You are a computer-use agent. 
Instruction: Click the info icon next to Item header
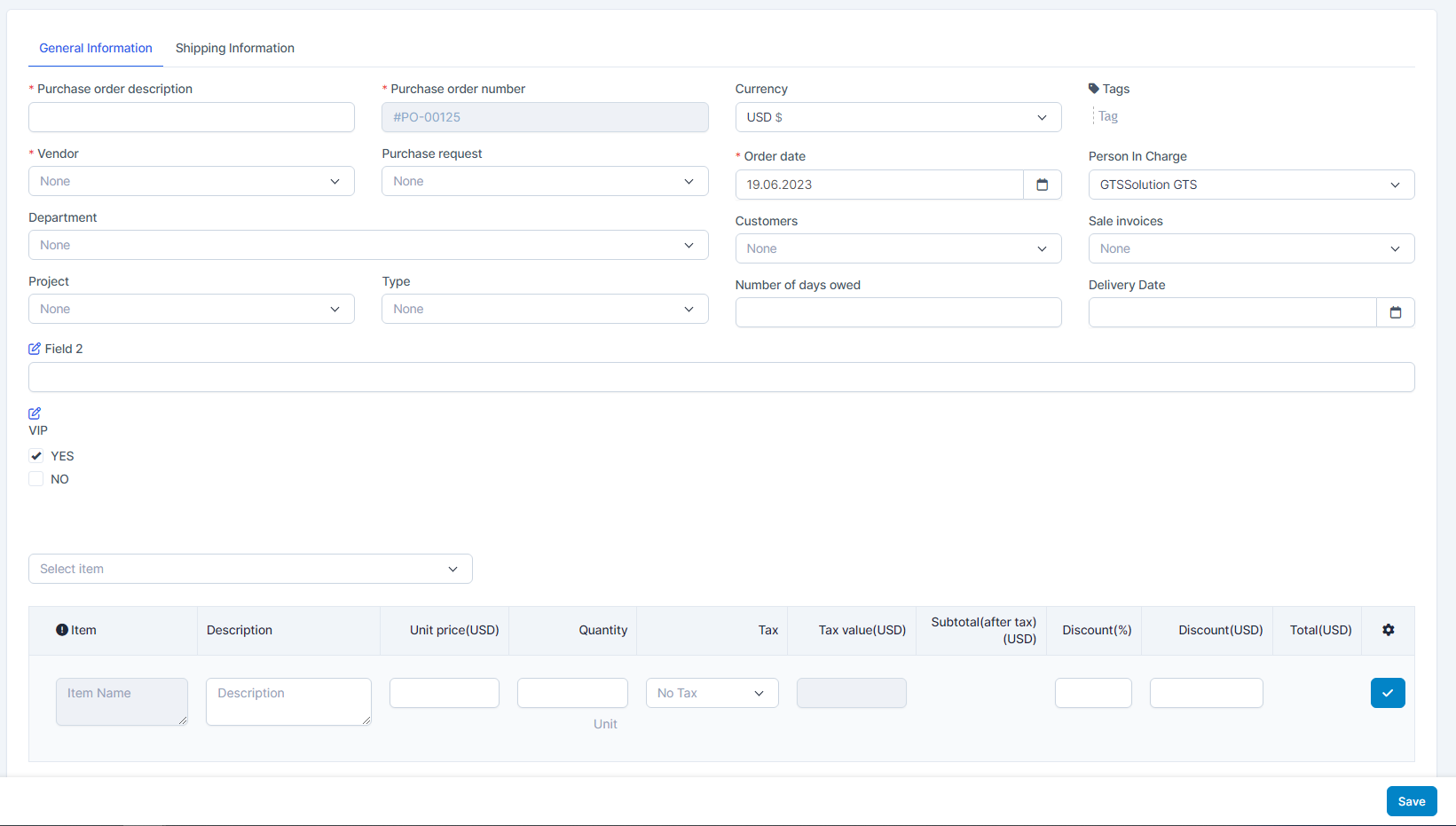click(62, 630)
